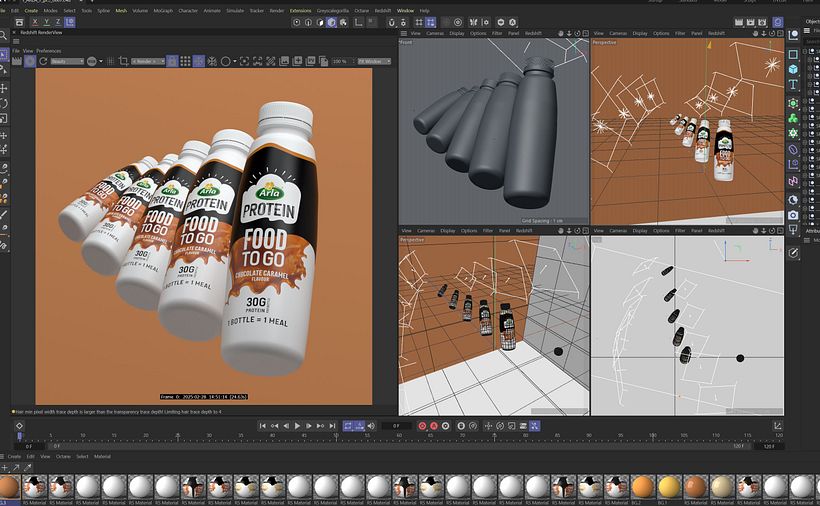820x506 pixels.
Task: Toggle the coordinate system button
Action: 70,22
